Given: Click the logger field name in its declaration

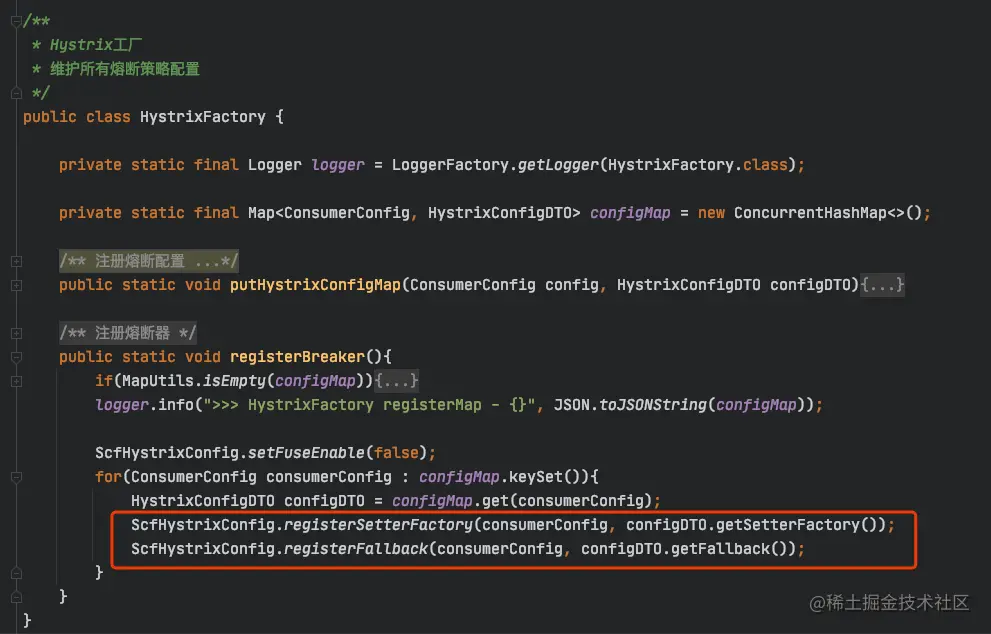Looking at the screenshot, I should click(x=338, y=165).
